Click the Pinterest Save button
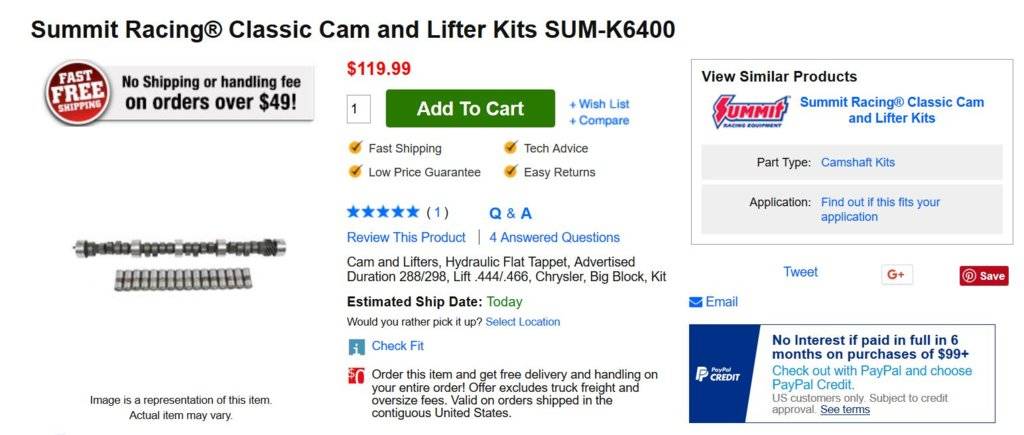1024x435 pixels. coord(983,276)
